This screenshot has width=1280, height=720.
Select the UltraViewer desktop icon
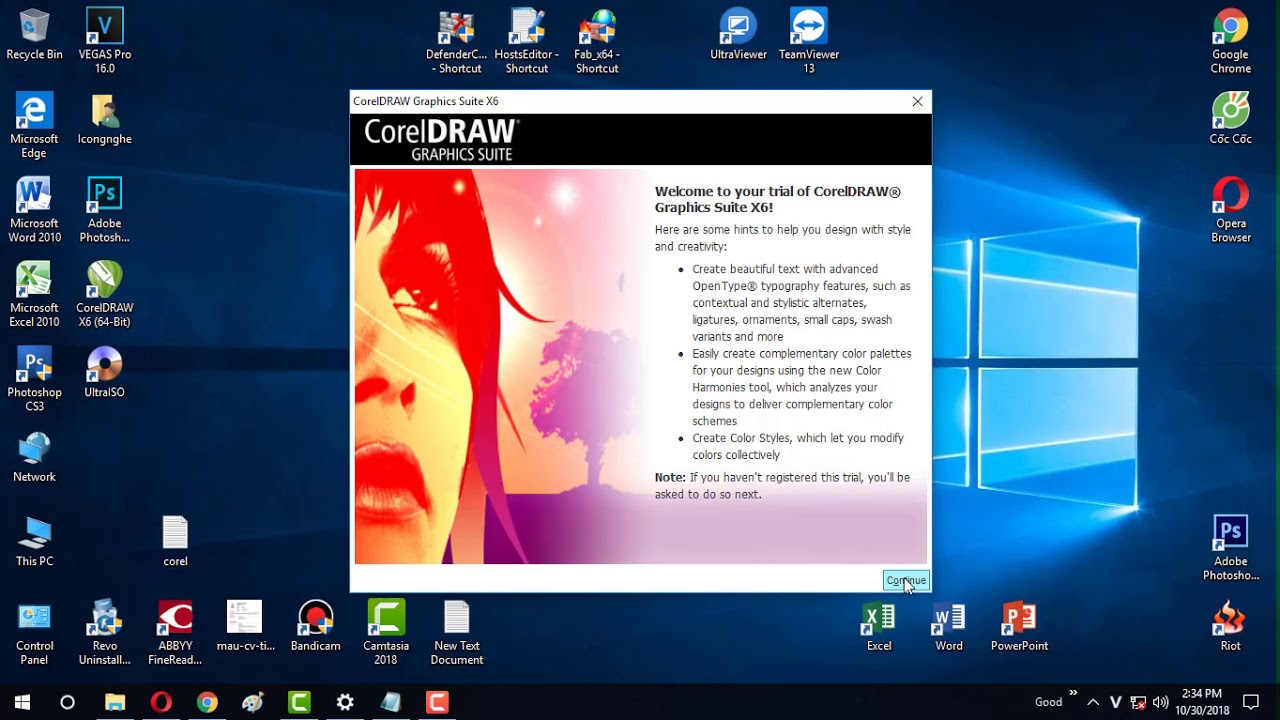coord(738,34)
